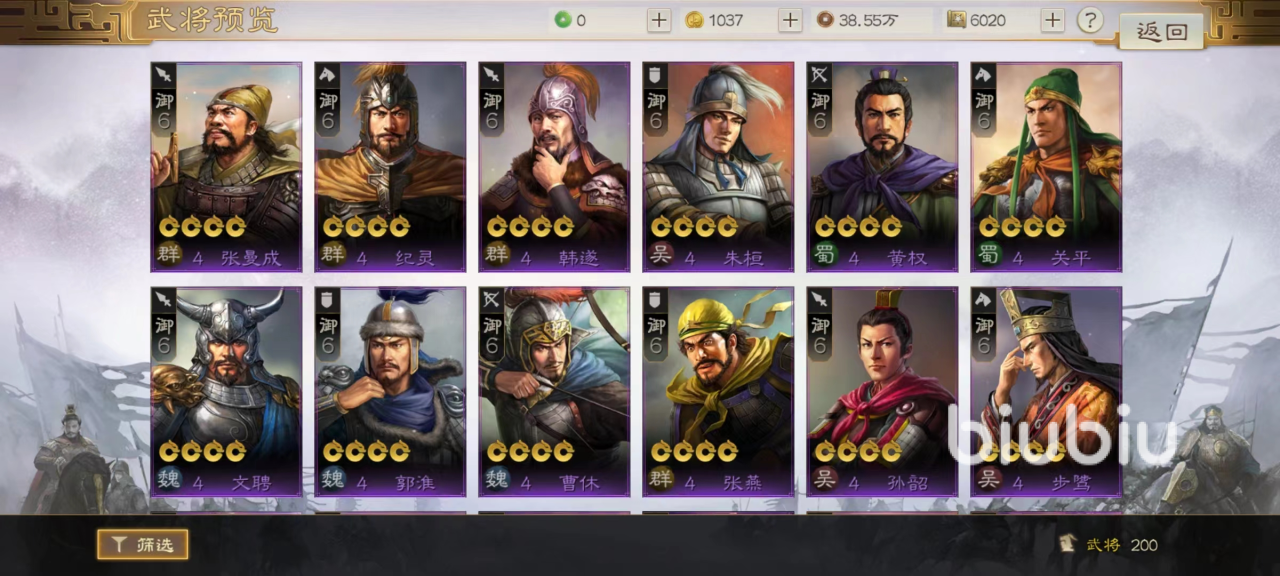Return using the 返回 button
The image size is (1280, 576).
pos(1161,31)
